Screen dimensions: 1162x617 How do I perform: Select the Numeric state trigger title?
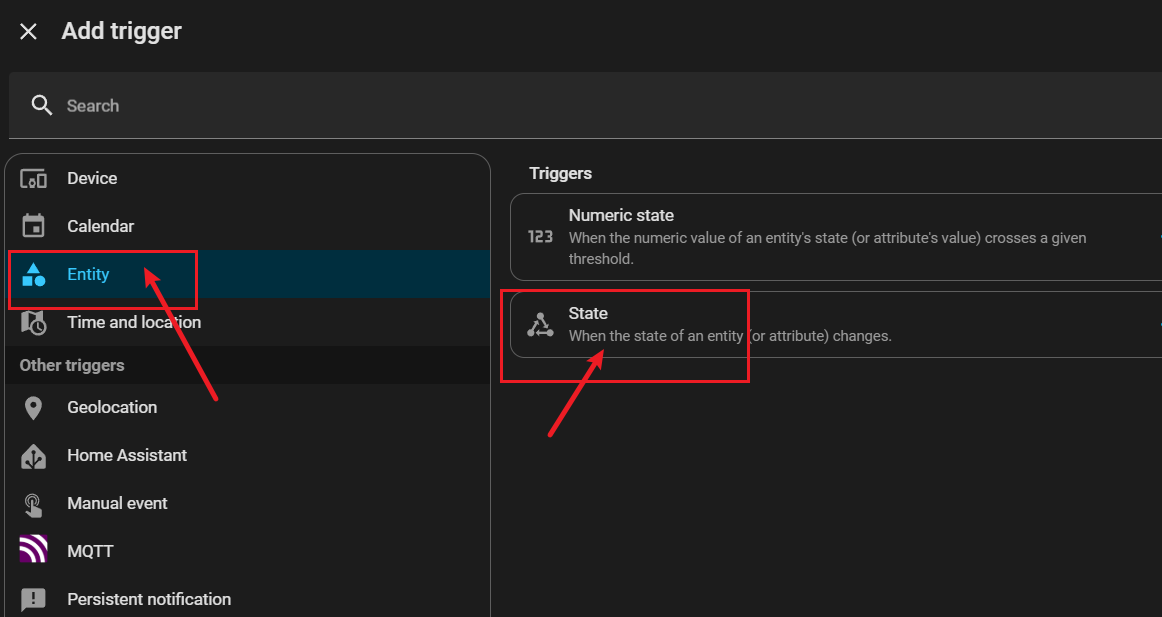(x=621, y=215)
